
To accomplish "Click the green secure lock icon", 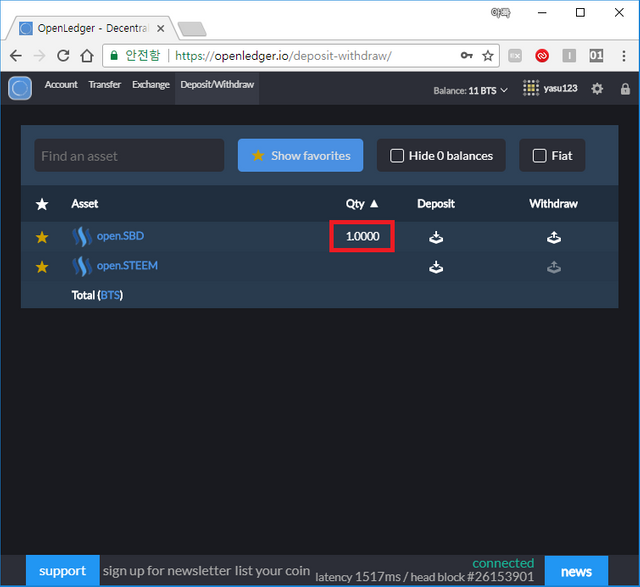I will click(114, 55).
